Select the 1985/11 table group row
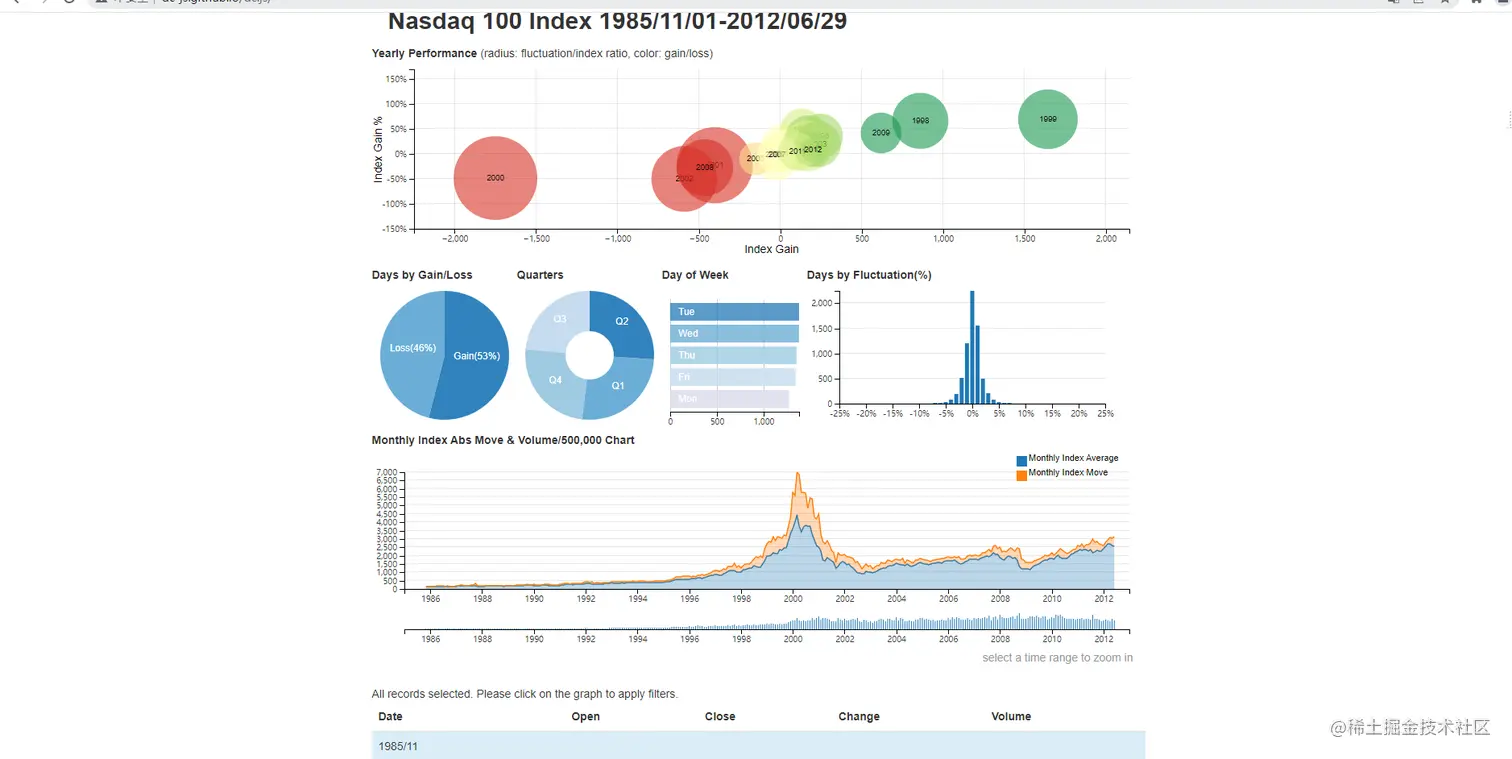Screen dimensions: 1512x759 pos(758,746)
